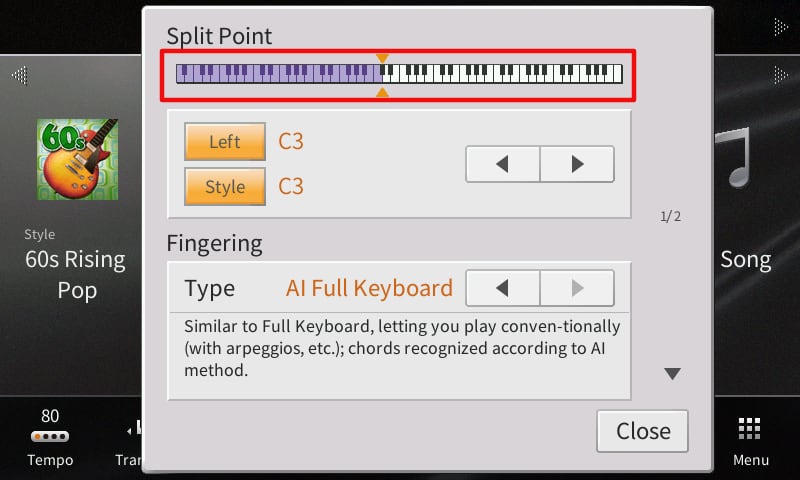The height and width of the screenshot is (480, 800).
Task: Tap the Song music note icon
Action: pyautogui.click(x=738, y=160)
